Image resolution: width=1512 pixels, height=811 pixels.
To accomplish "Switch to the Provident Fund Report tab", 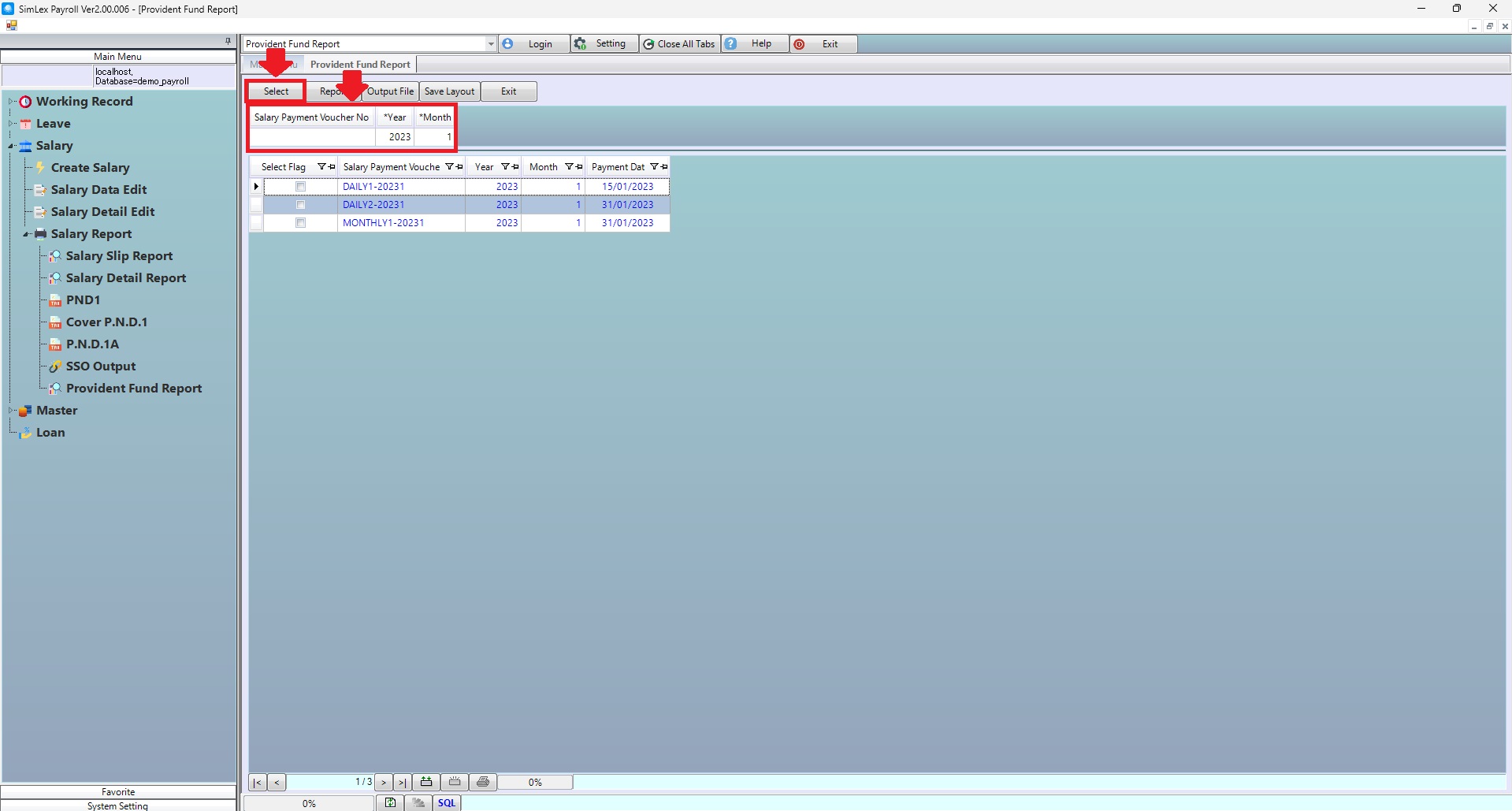I will pyautogui.click(x=360, y=65).
